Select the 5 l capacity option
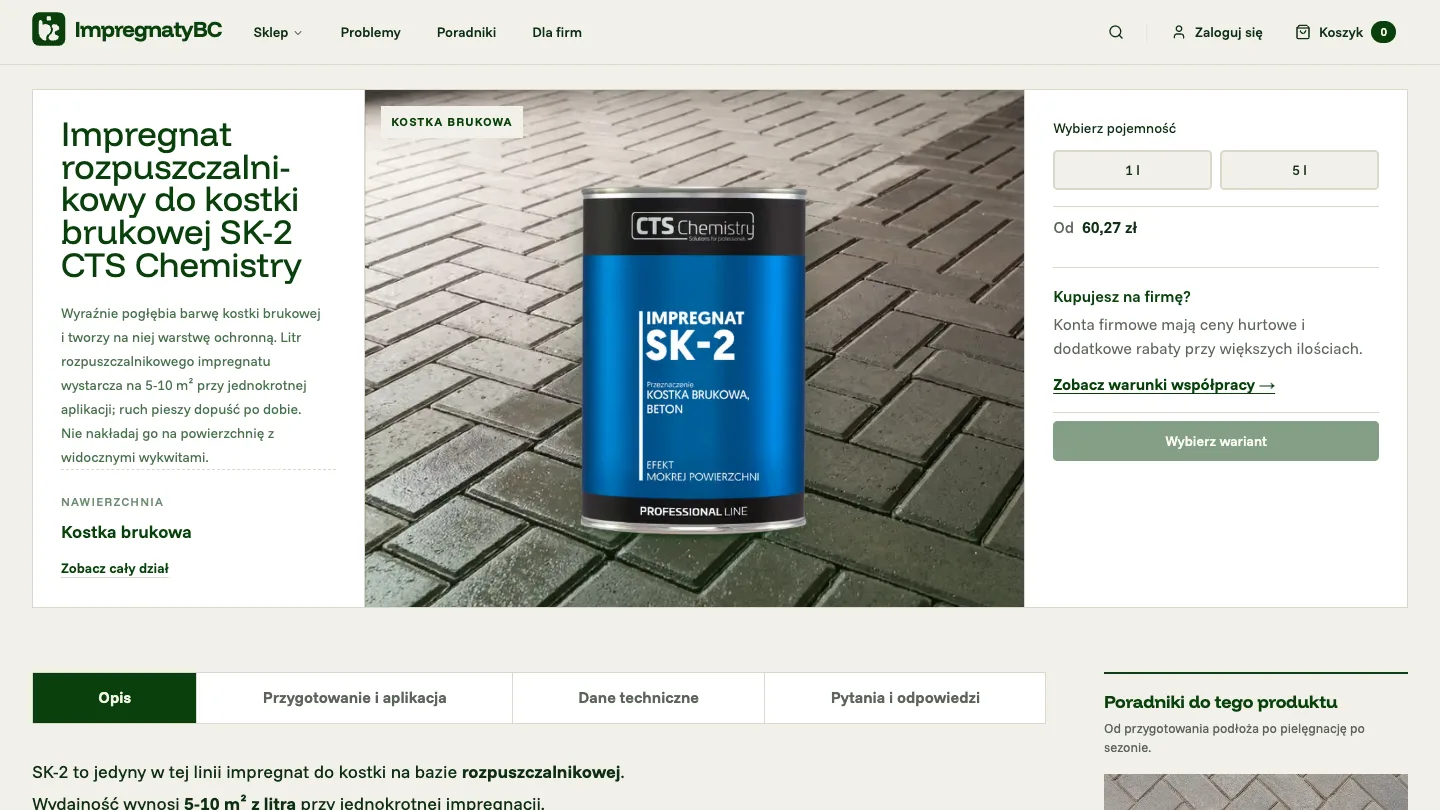The width and height of the screenshot is (1440, 810). coord(1299,170)
